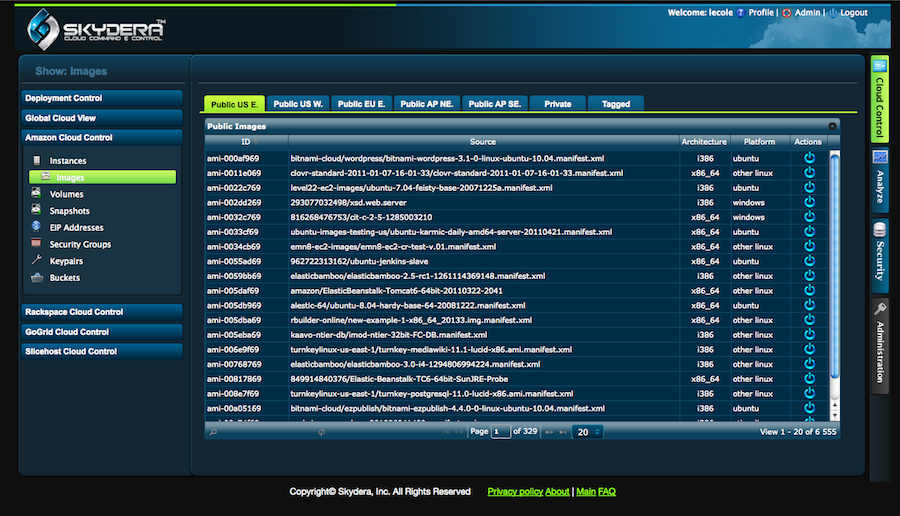This screenshot has height=516, width=900.
Task: Switch to the Public EU E. tab
Action: coord(362,103)
